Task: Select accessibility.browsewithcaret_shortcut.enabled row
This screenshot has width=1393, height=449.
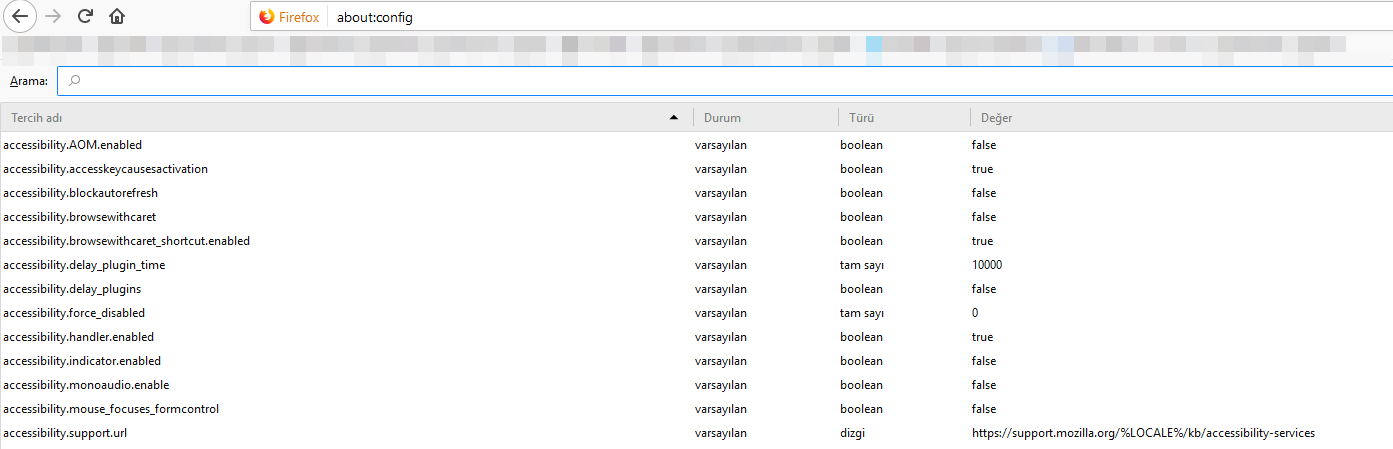Action: tap(696, 241)
